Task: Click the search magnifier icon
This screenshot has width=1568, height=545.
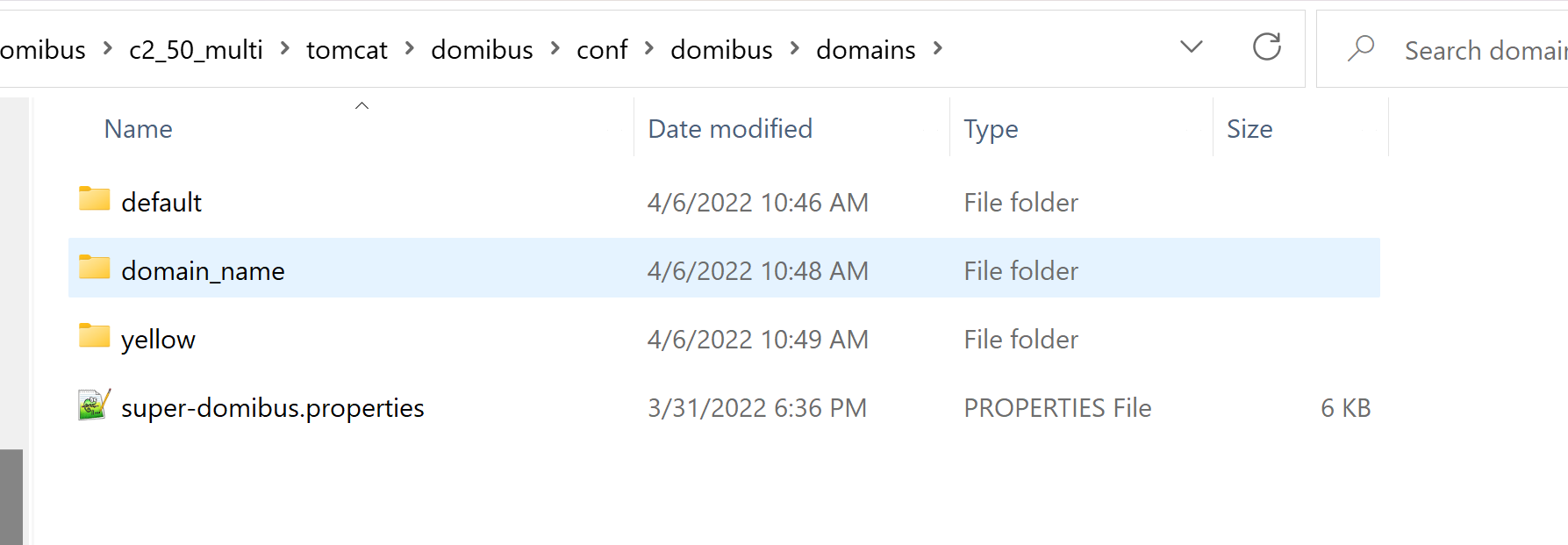Action: [x=1360, y=48]
